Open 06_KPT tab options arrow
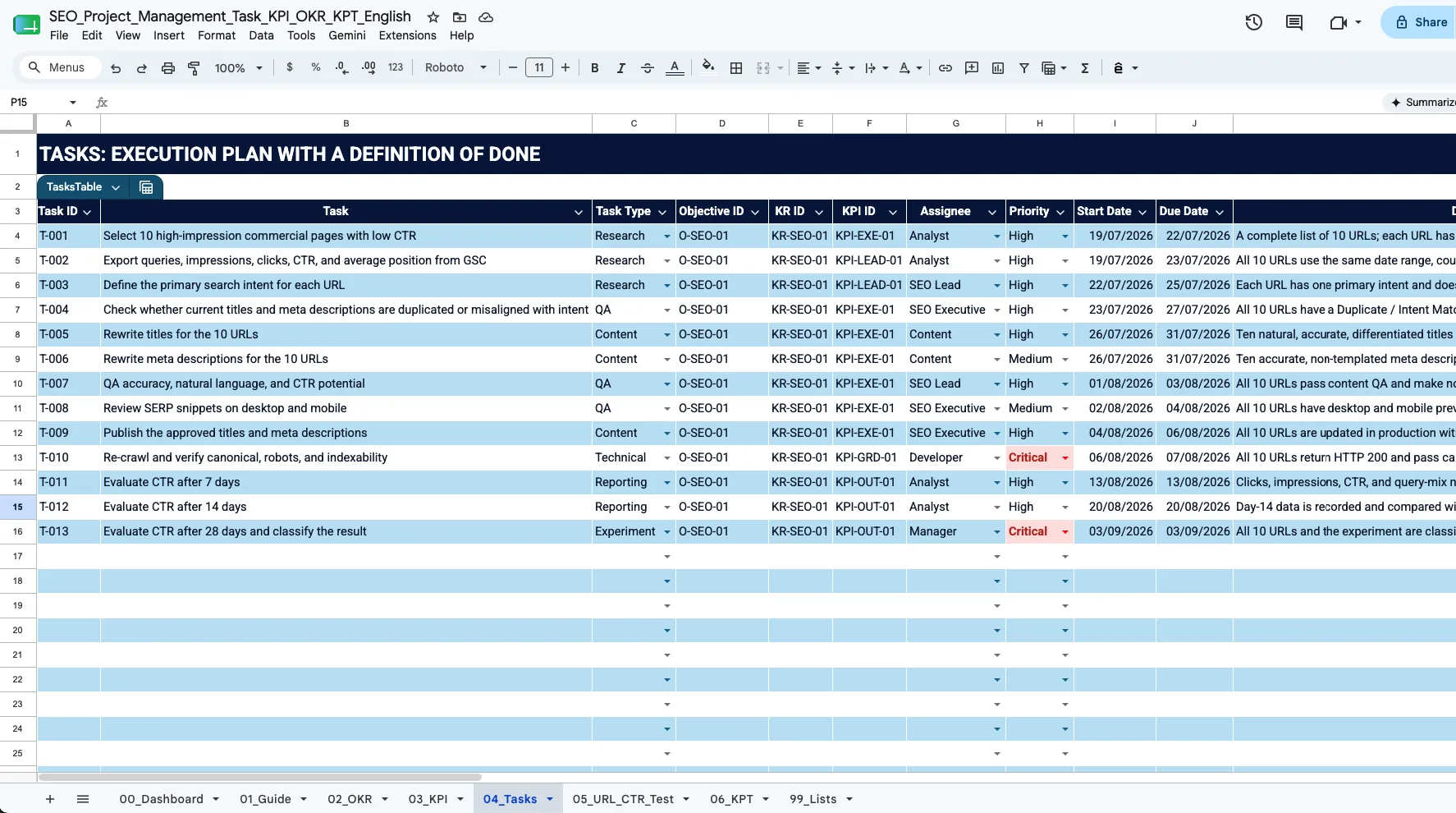The width and height of the screenshot is (1456, 813). 765,799
